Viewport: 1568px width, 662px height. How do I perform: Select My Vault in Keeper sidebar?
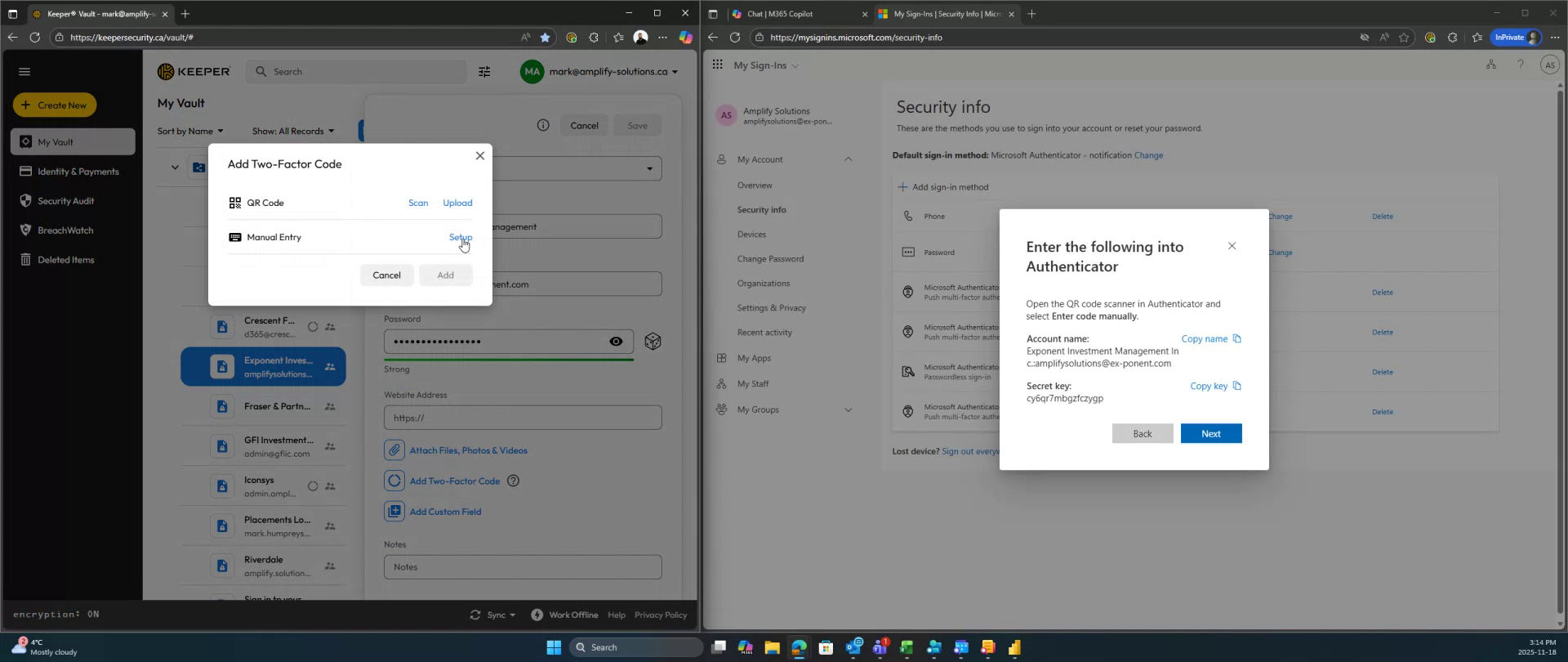(x=73, y=141)
